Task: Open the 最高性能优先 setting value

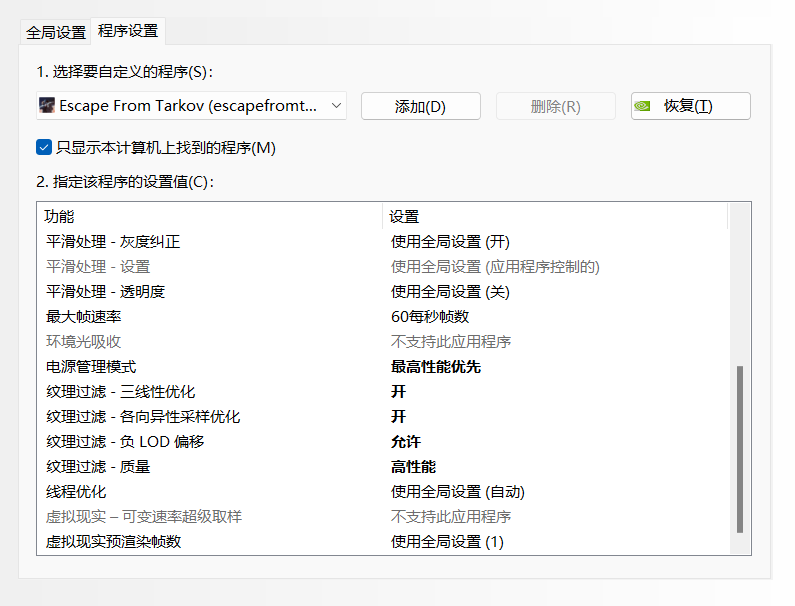Action: click(436, 367)
